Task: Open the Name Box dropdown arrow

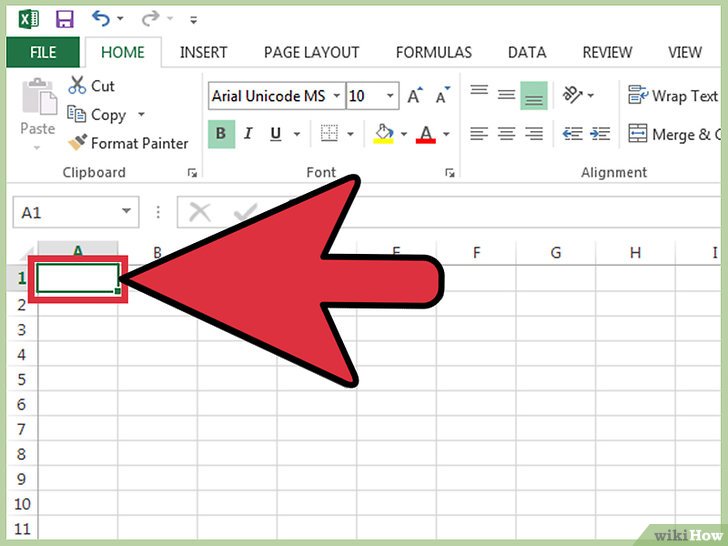Action: [126, 211]
